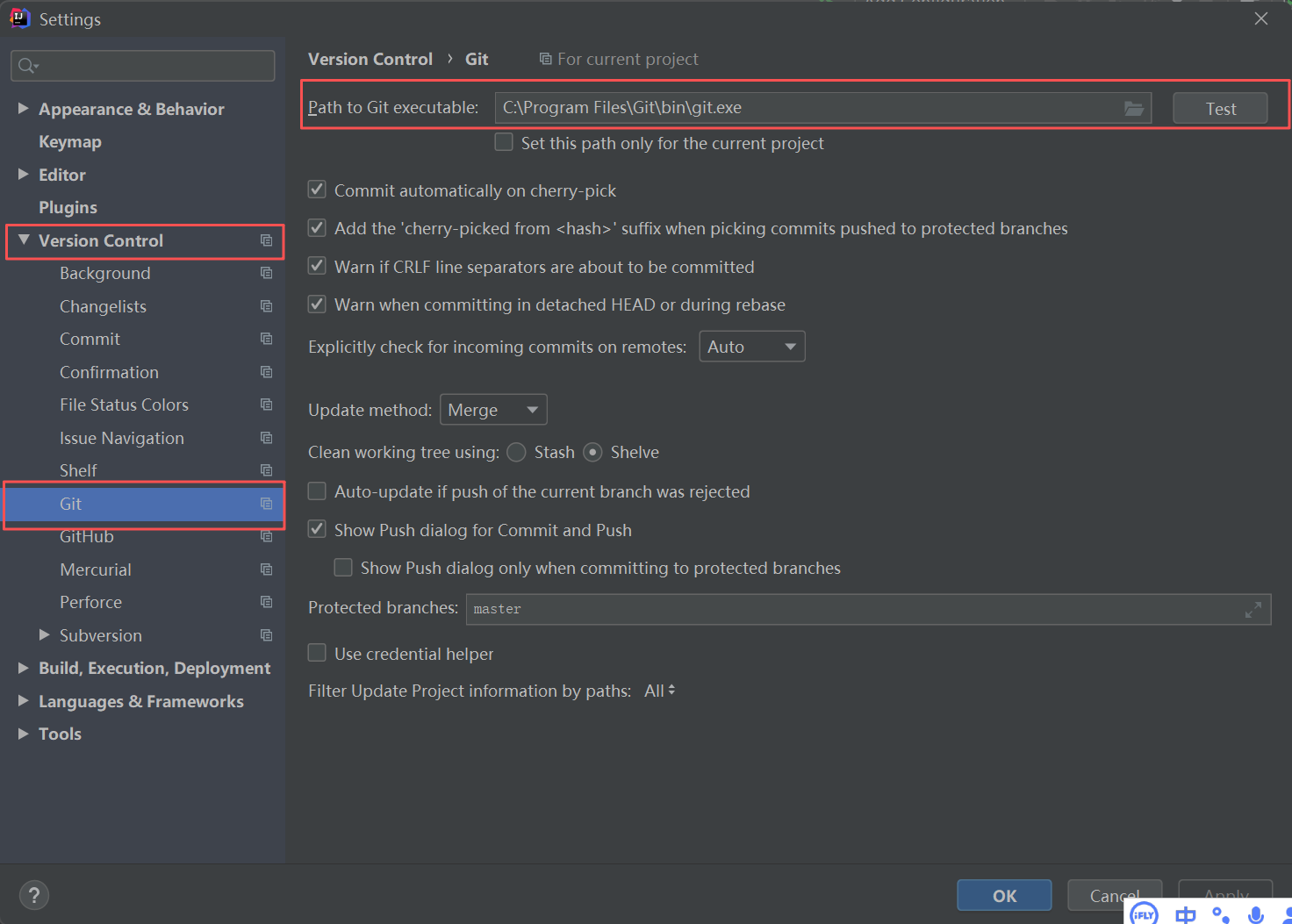Click the microphone voice input icon
The width and height of the screenshot is (1292, 924).
pyautogui.click(x=1256, y=915)
